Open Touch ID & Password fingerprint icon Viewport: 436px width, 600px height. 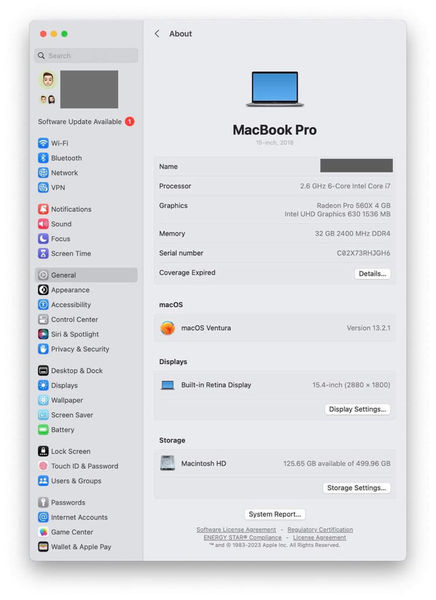pyautogui.click(x=43, y=466)
